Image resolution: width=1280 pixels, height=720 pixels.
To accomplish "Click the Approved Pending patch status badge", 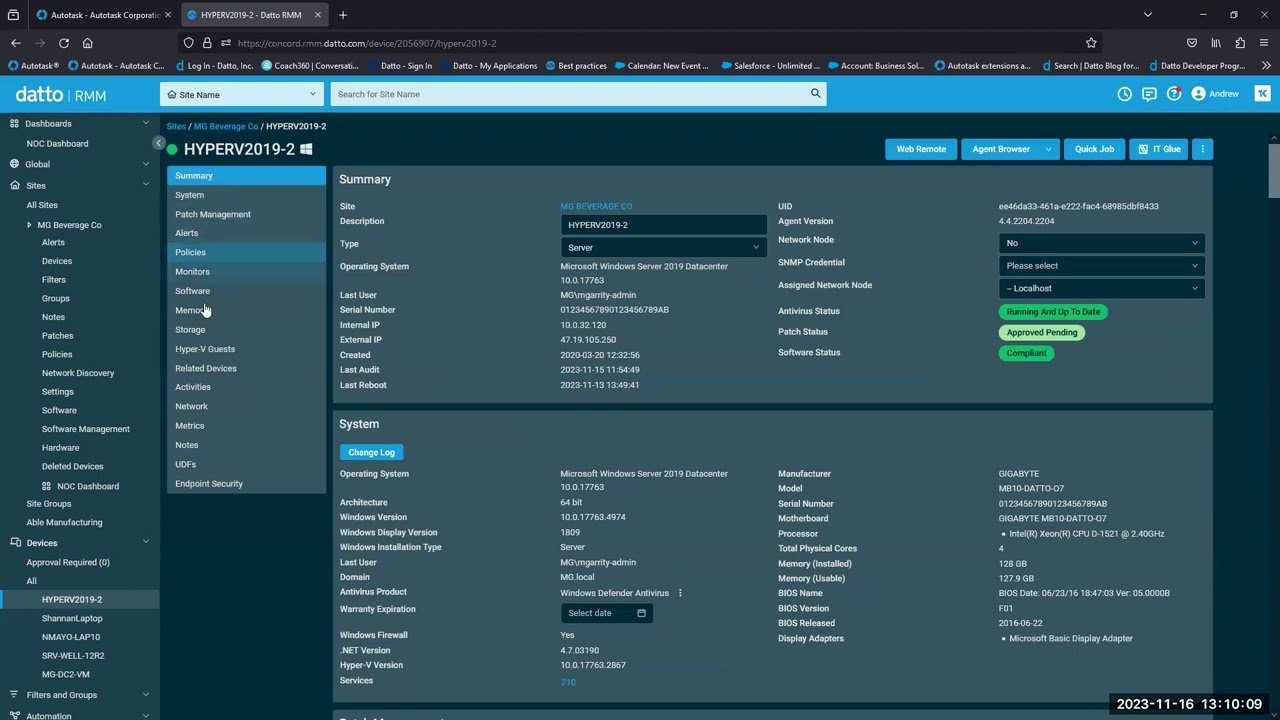I will click(1042, 332).
